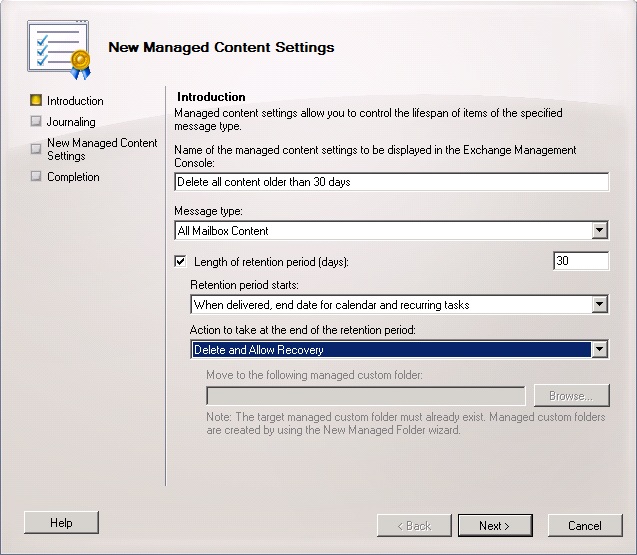Click the Cancel button
637x555 pixels.
(x=585, y=525)
